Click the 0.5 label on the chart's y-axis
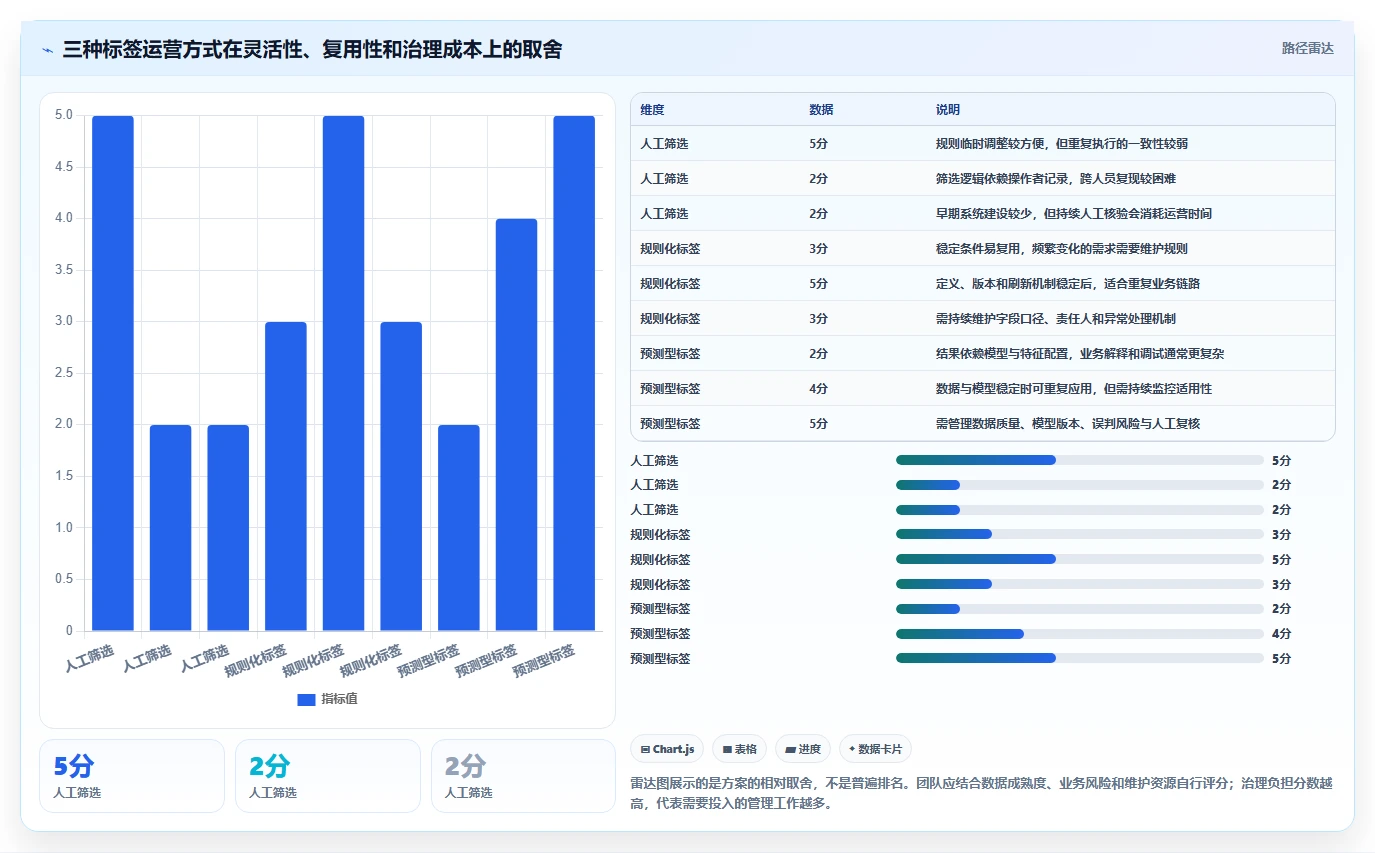 64,579
